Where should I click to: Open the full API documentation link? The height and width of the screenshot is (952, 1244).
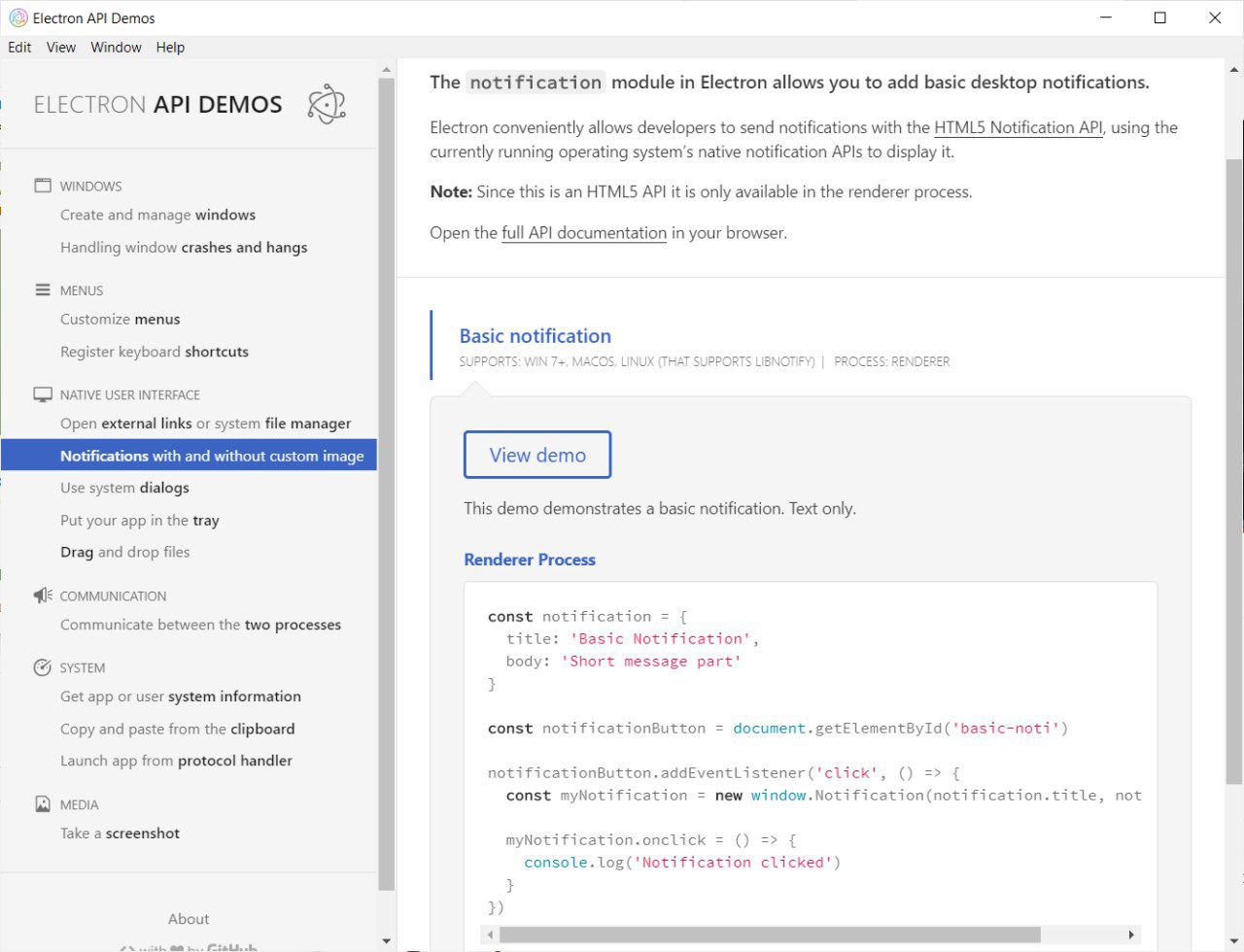click(584, 233)
